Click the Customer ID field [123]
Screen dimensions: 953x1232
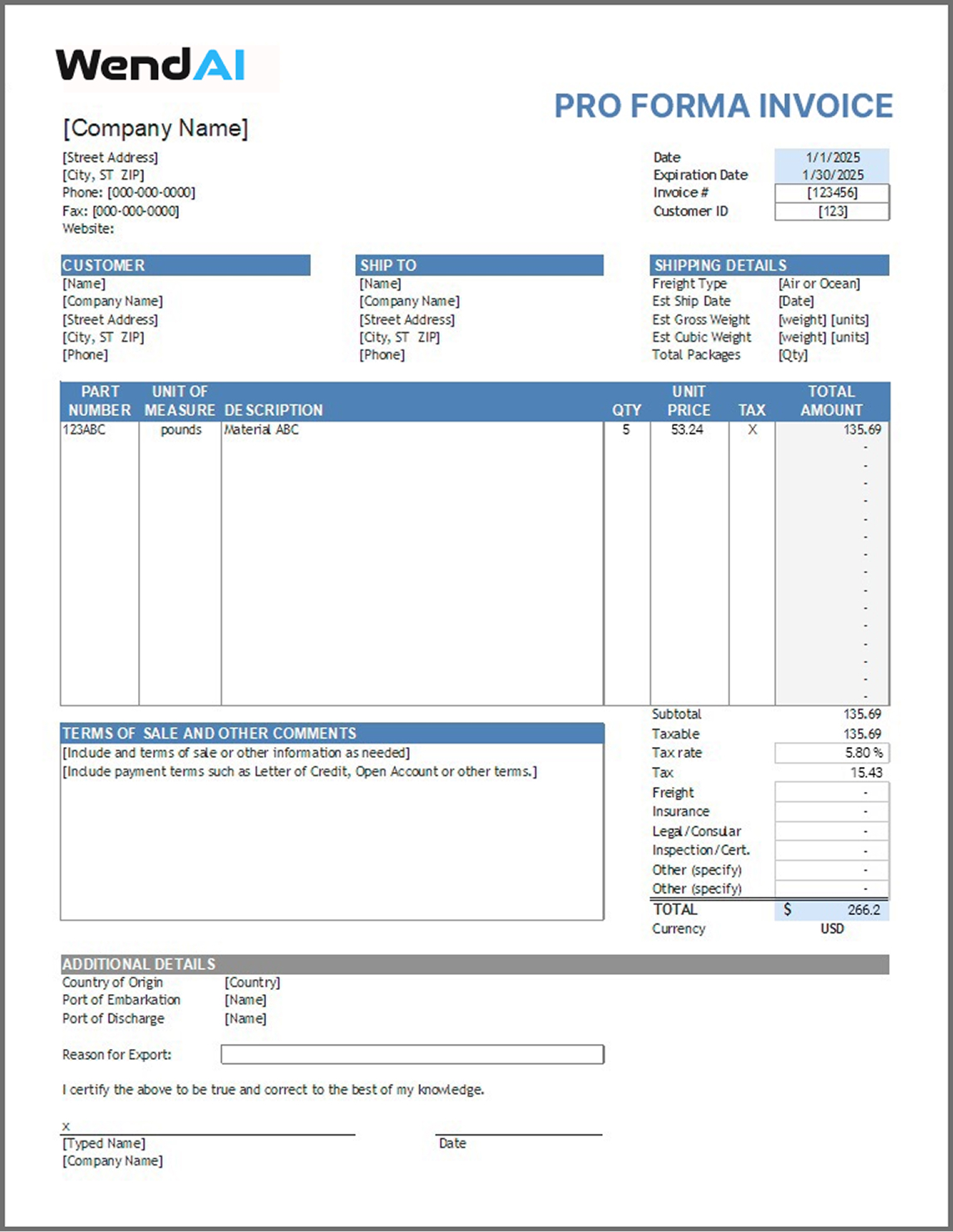coord(831,211)
